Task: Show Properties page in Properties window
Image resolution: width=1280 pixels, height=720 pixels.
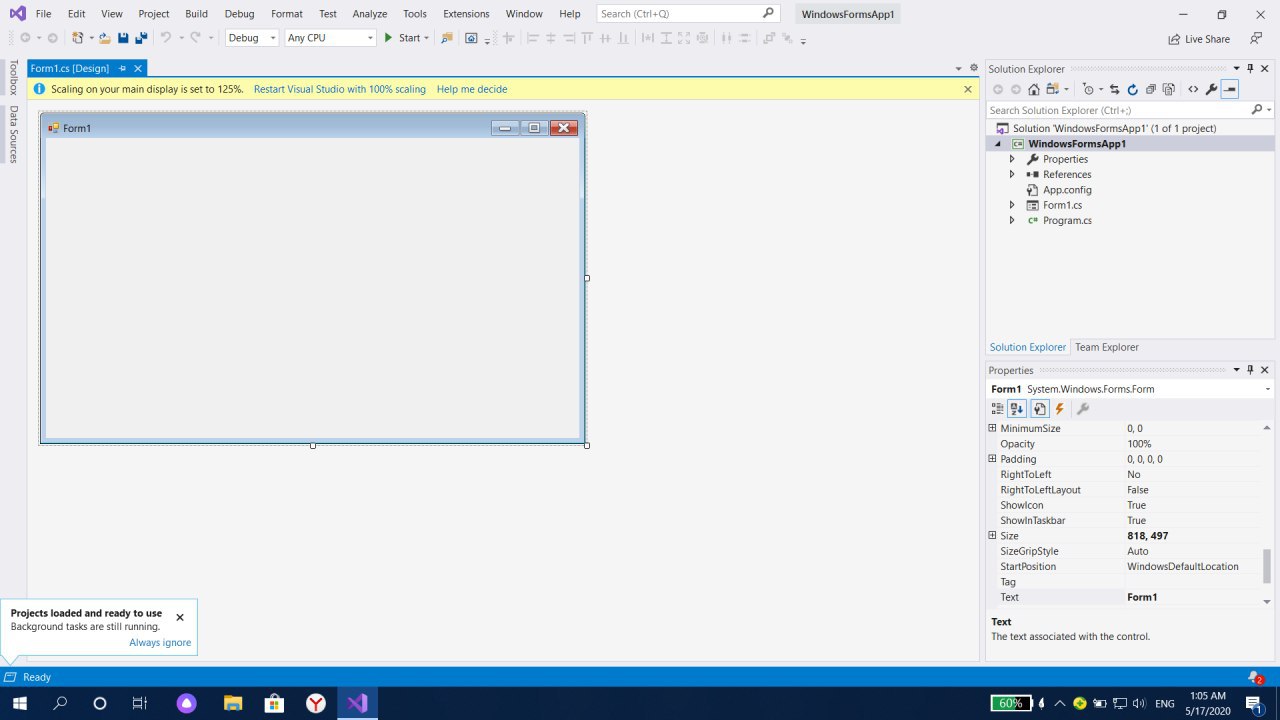Action: tap(1040, 408)
